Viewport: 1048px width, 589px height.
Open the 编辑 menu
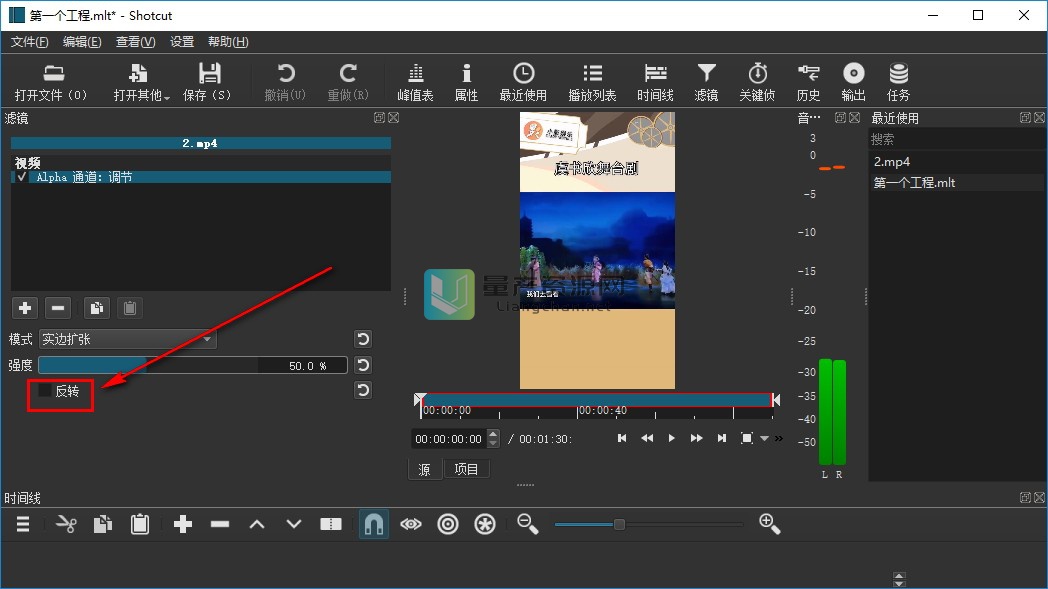coord(82,42)
